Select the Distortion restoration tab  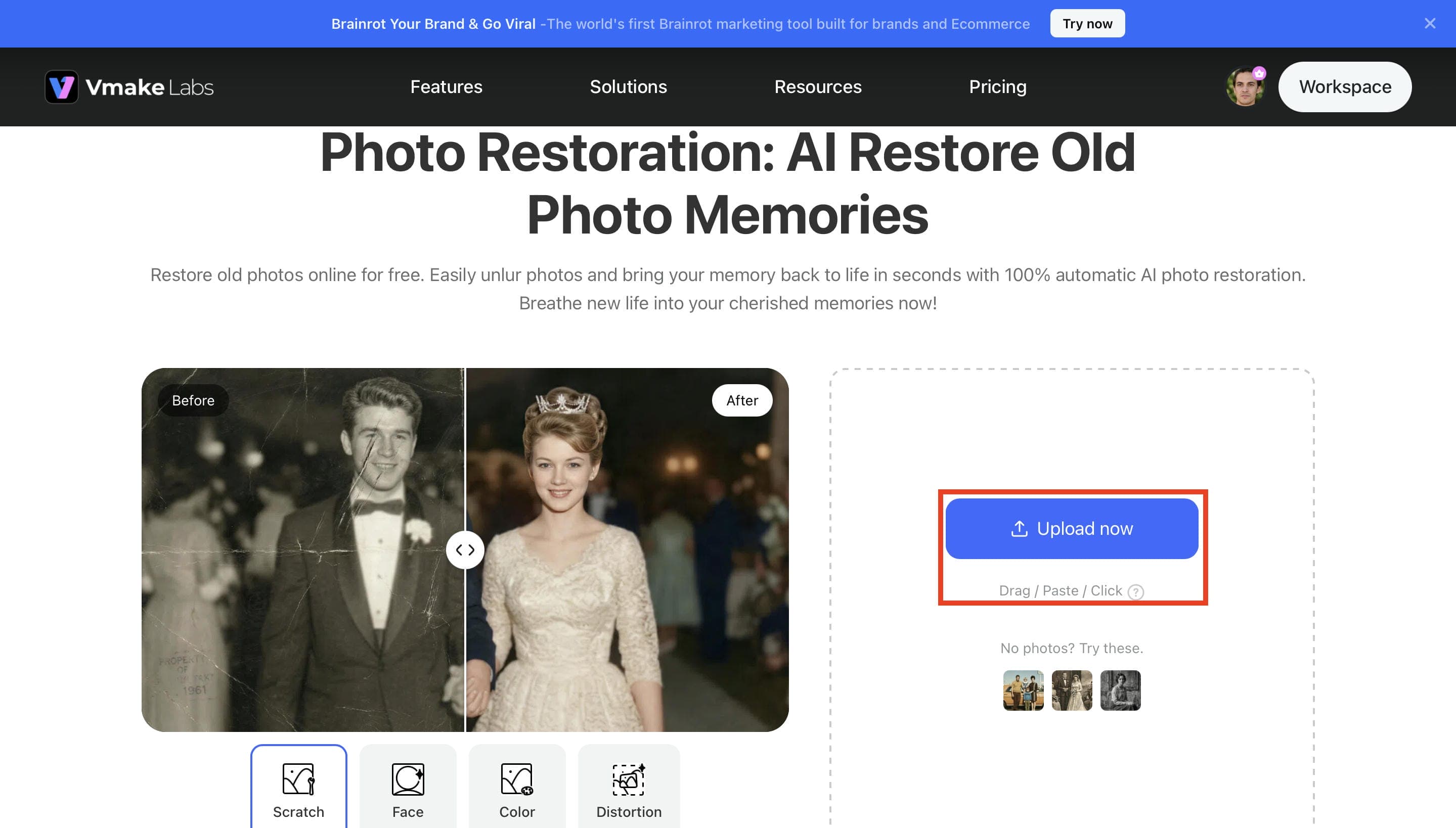(629, 787)
